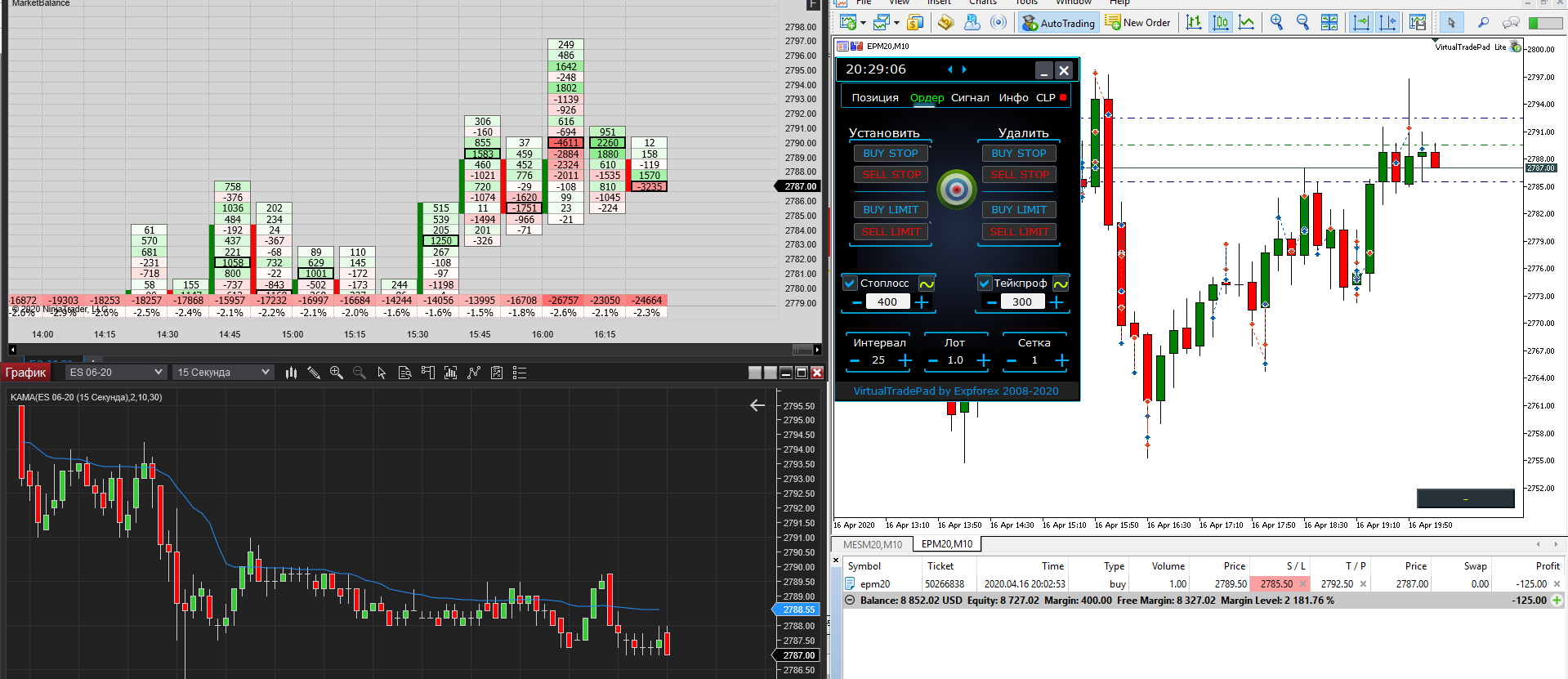Zoom out on the MetaTrader chart
1568x679 pixels.
[1303, 23]
